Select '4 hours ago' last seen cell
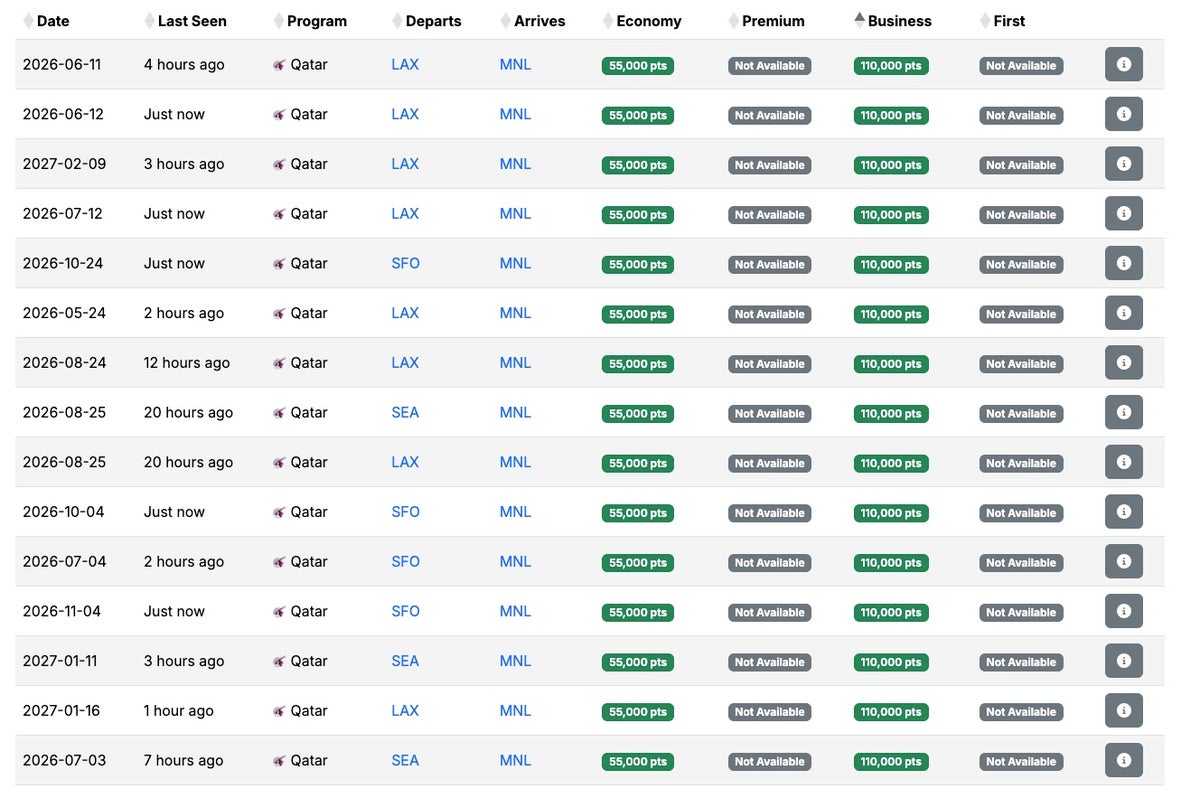This screenshot has width=1200, height=789. pyautogui.click(x=184, y=64)
